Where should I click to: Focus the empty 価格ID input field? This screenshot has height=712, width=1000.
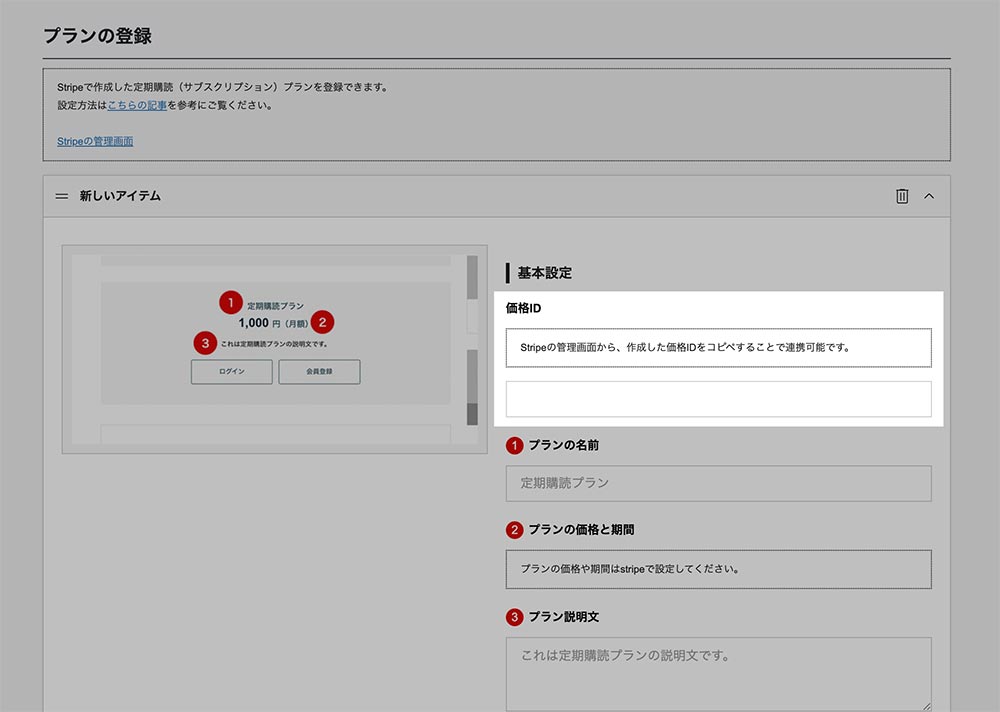click(x=718, y=399)
